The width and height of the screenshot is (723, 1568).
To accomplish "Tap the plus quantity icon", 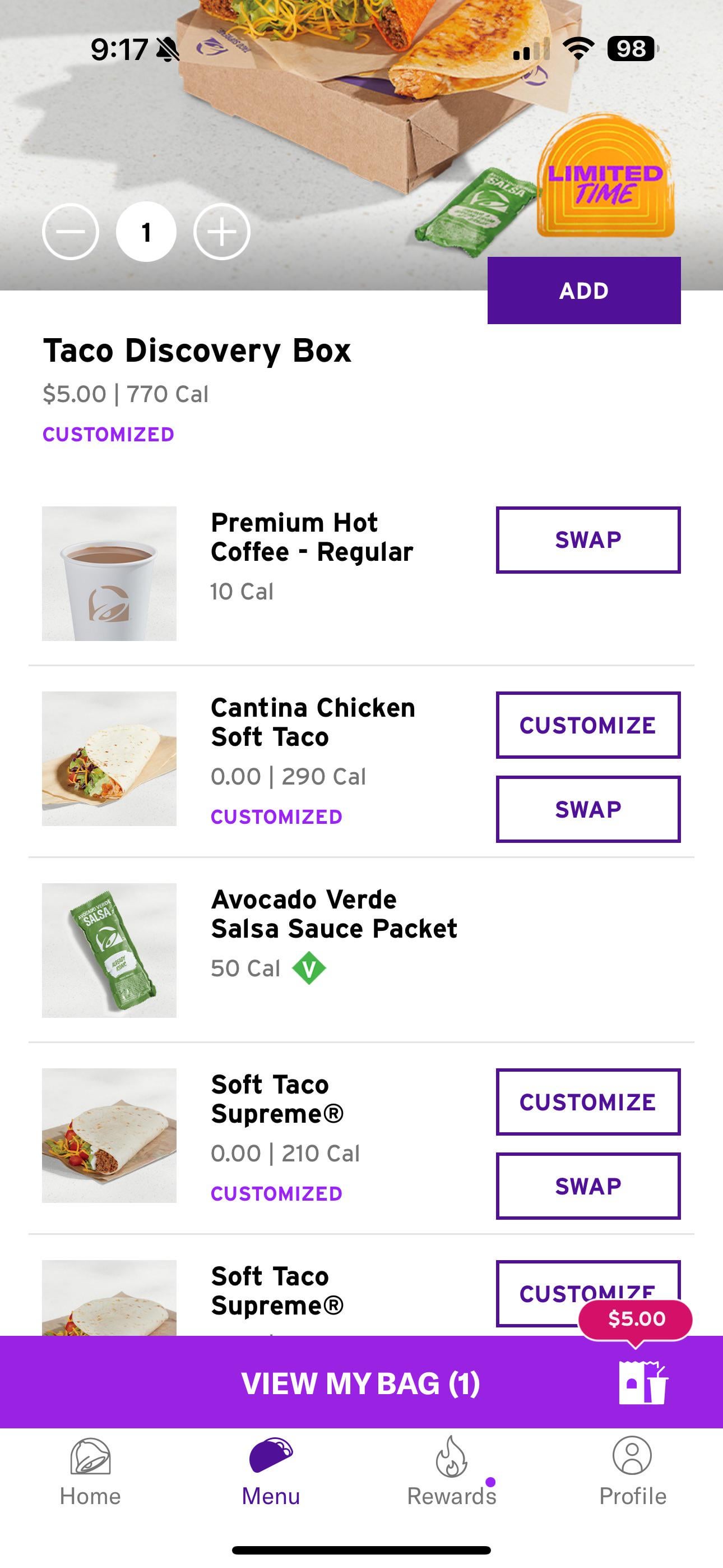I will pyautogui.click(x=221, y=232).
